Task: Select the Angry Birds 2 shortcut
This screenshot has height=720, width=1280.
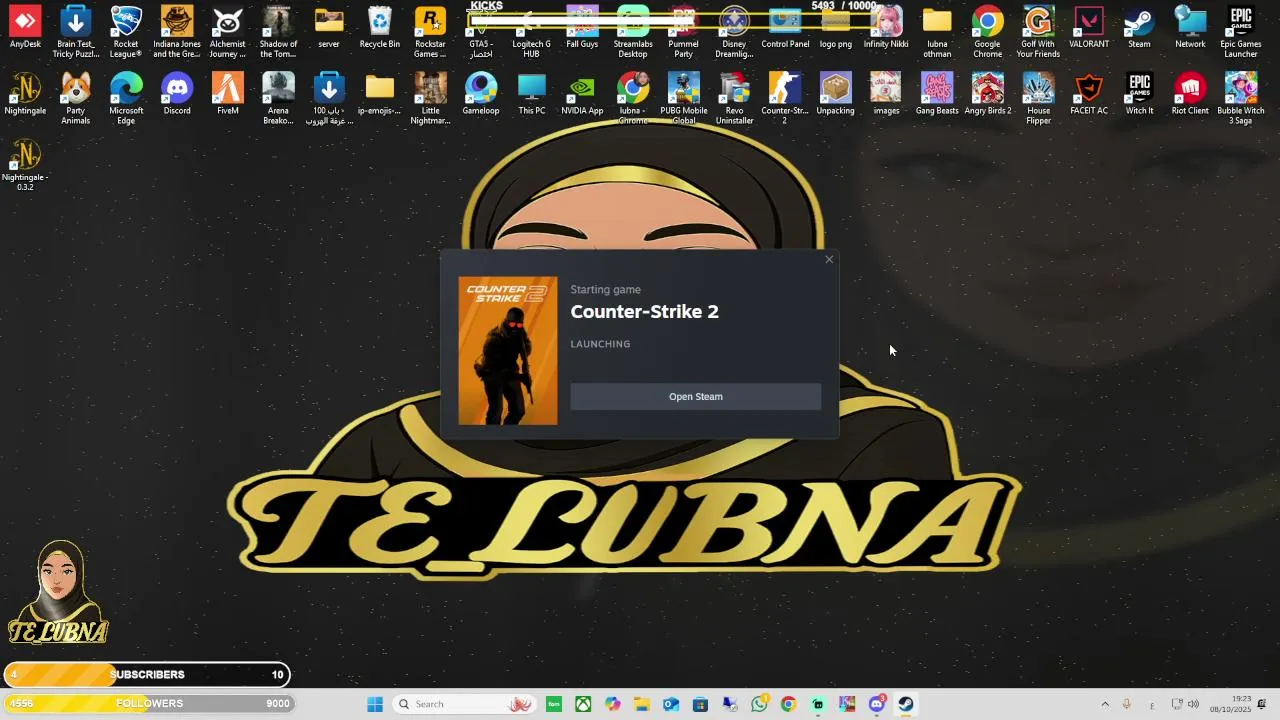Action: (x=987, y=95)
